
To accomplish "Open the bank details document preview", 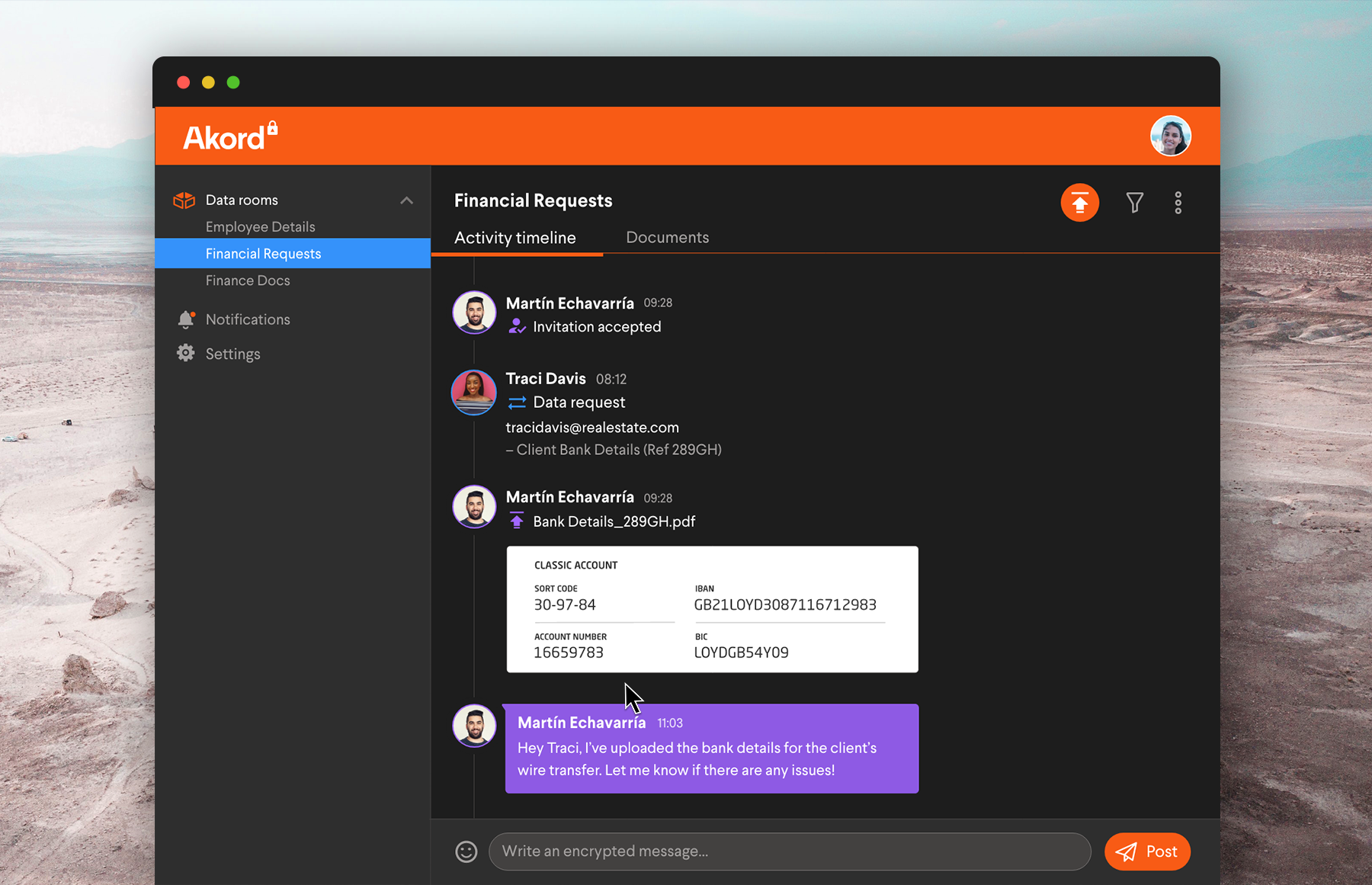I will coord(712,609).
